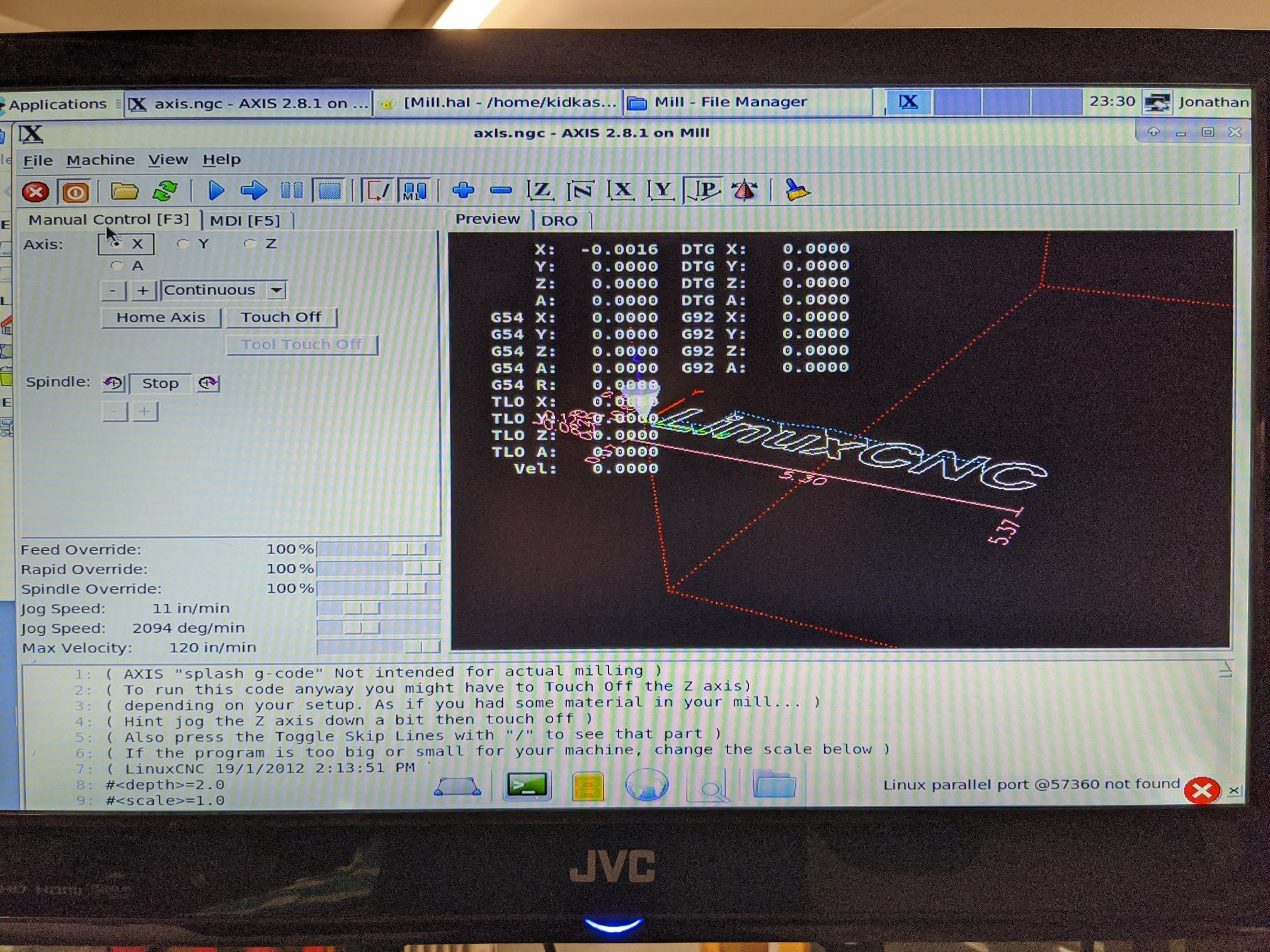
Task: Toggle the machine power button
Action: tap(74, 192)
